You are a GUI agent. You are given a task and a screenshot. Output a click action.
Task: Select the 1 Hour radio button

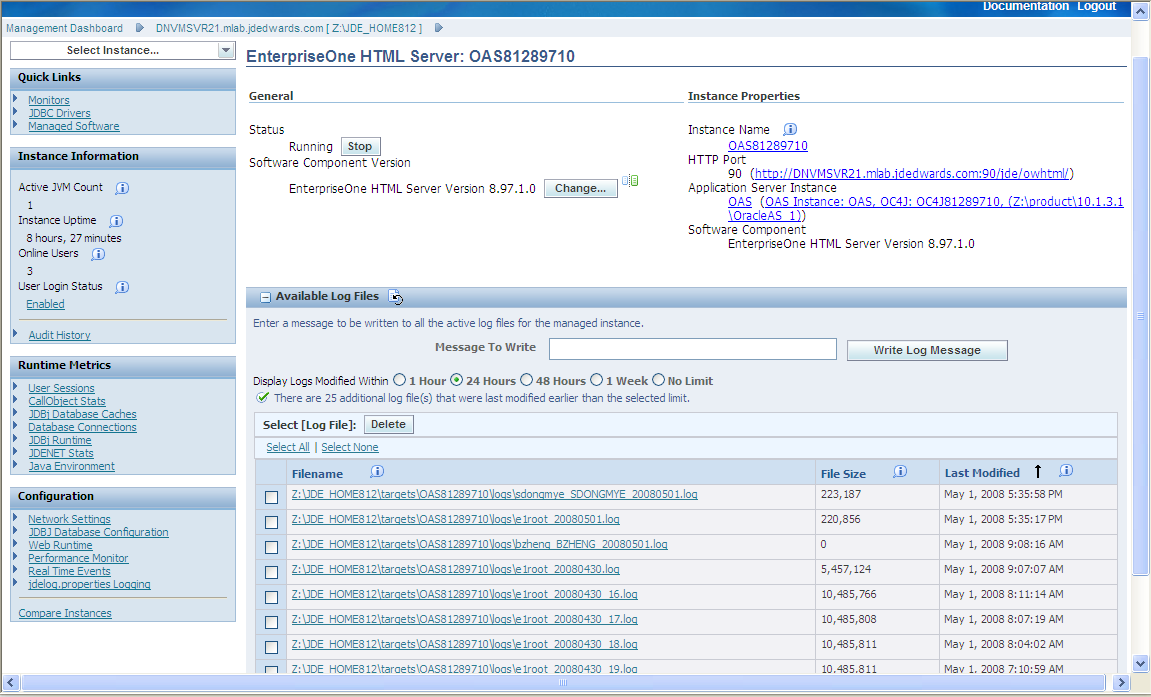[x=399, y=380]
